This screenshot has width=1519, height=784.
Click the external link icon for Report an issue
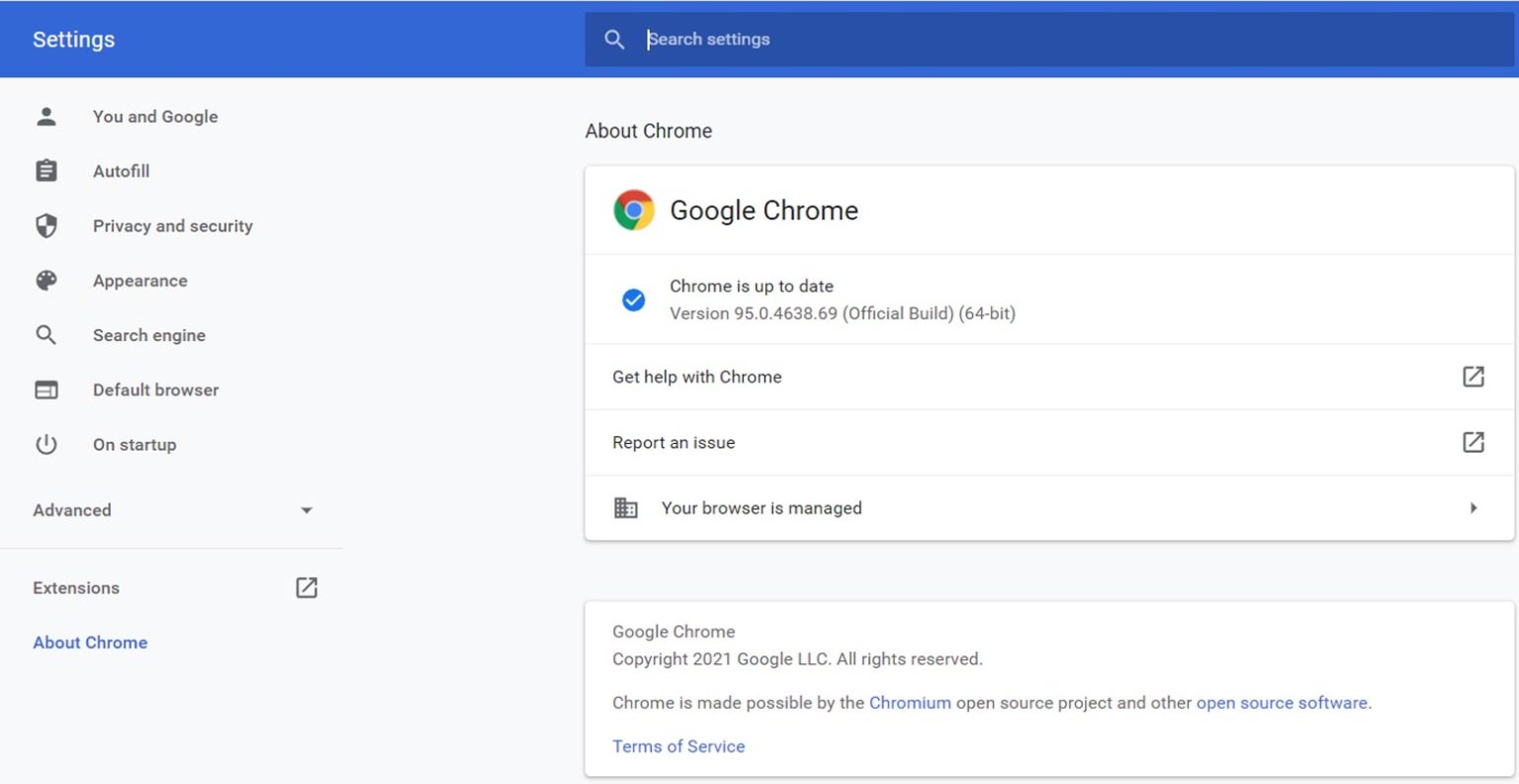(1474, 442)
